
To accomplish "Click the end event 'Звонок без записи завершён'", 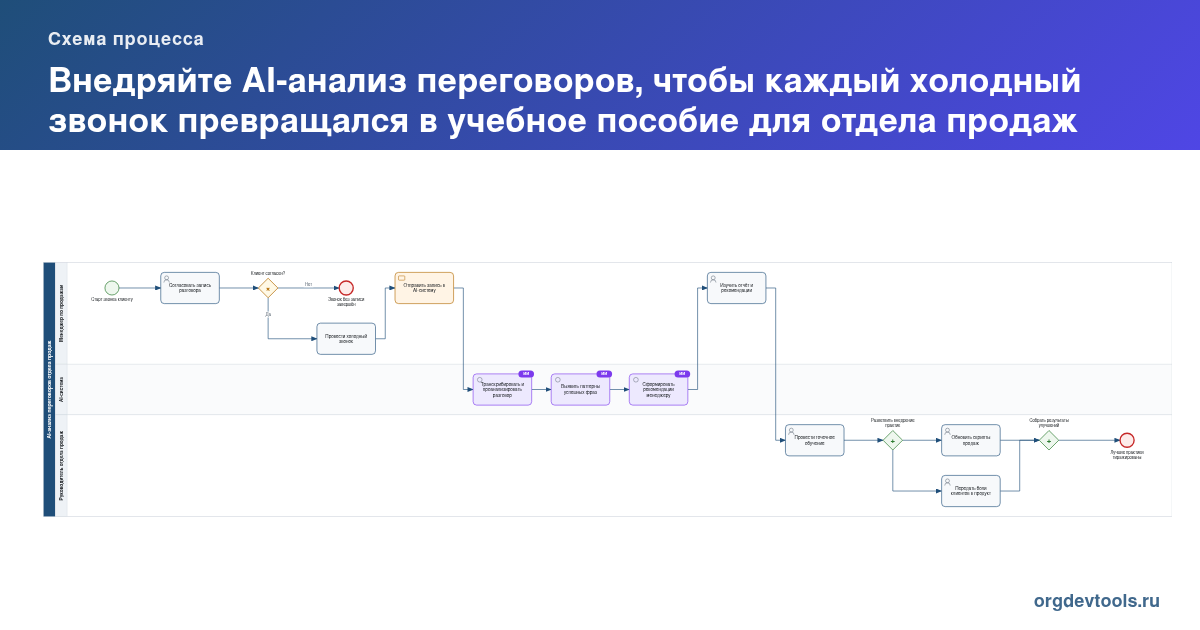I will pyautogui.click(x=346, y=288).
